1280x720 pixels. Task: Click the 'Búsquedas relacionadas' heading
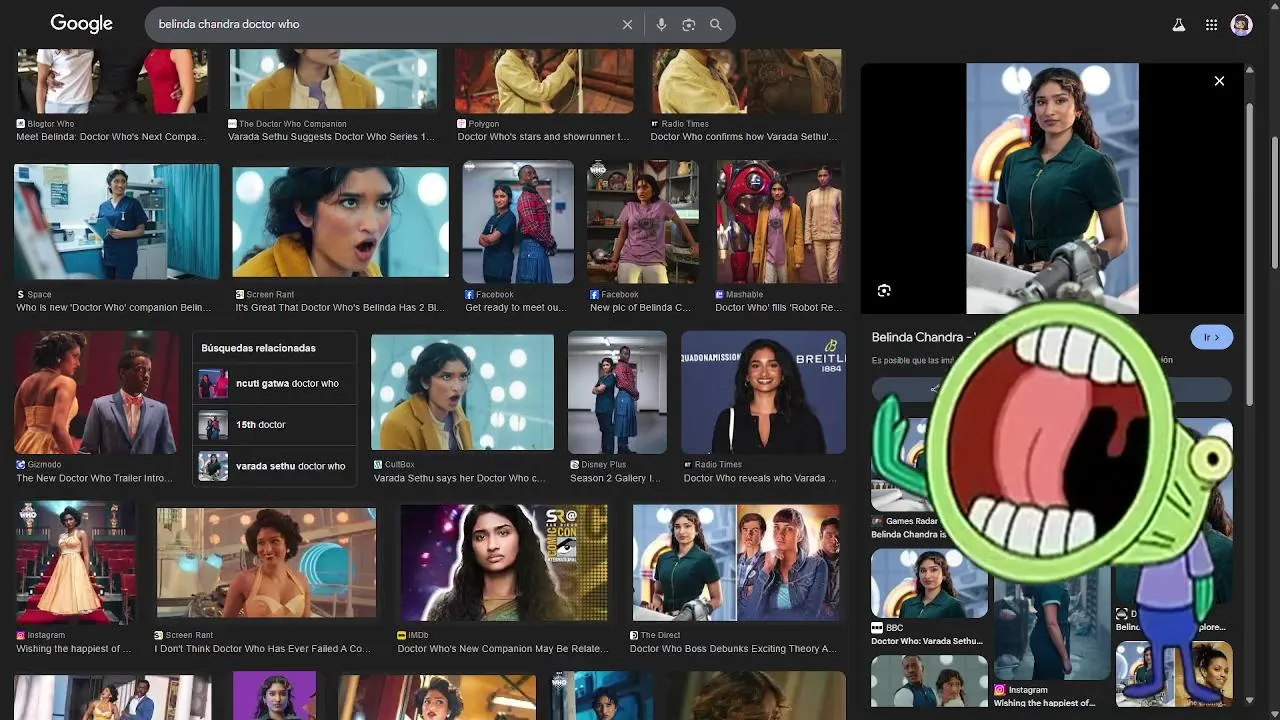259,348
